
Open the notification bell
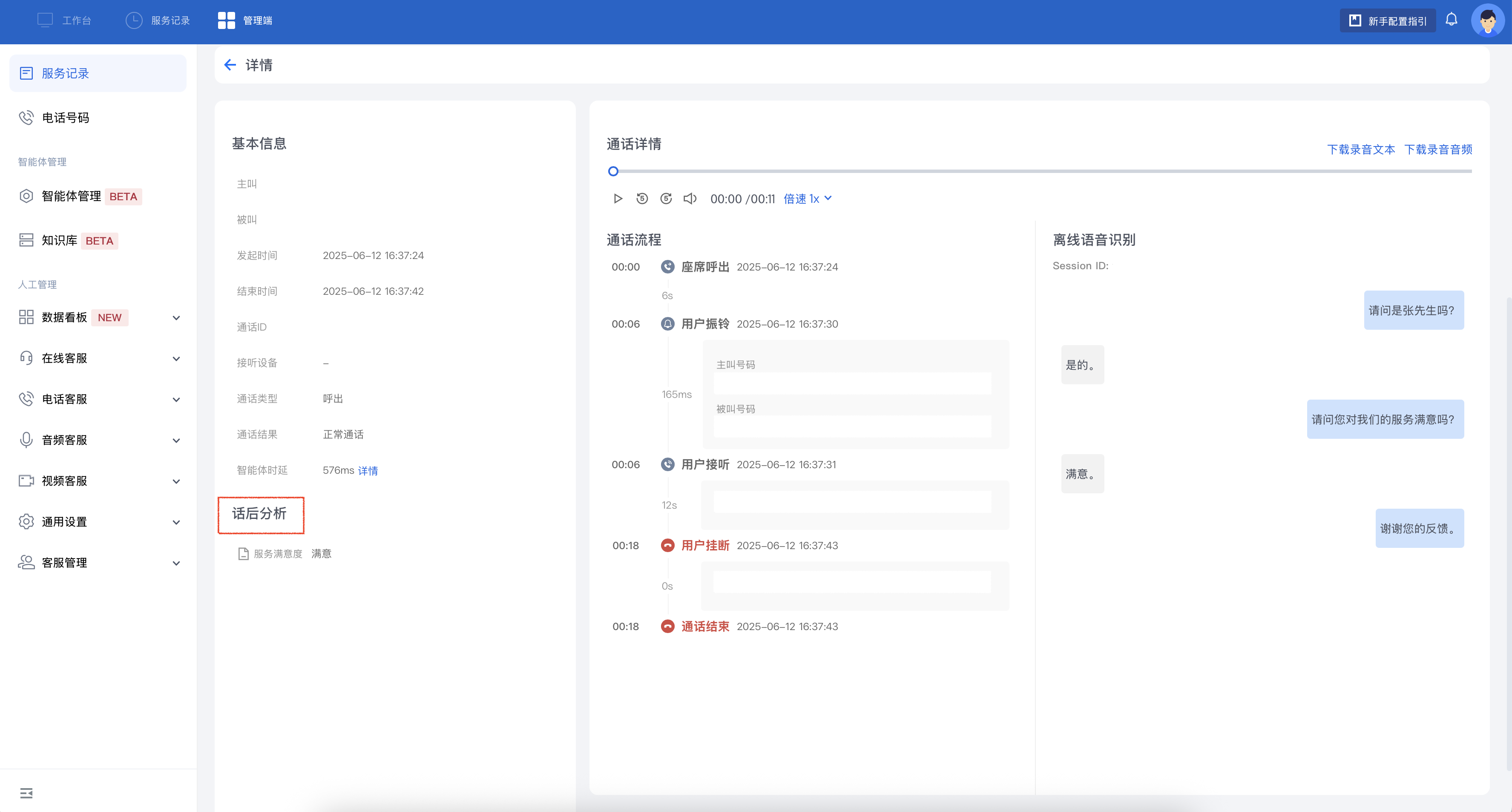pyautogui.click(x=1451, y=20)
